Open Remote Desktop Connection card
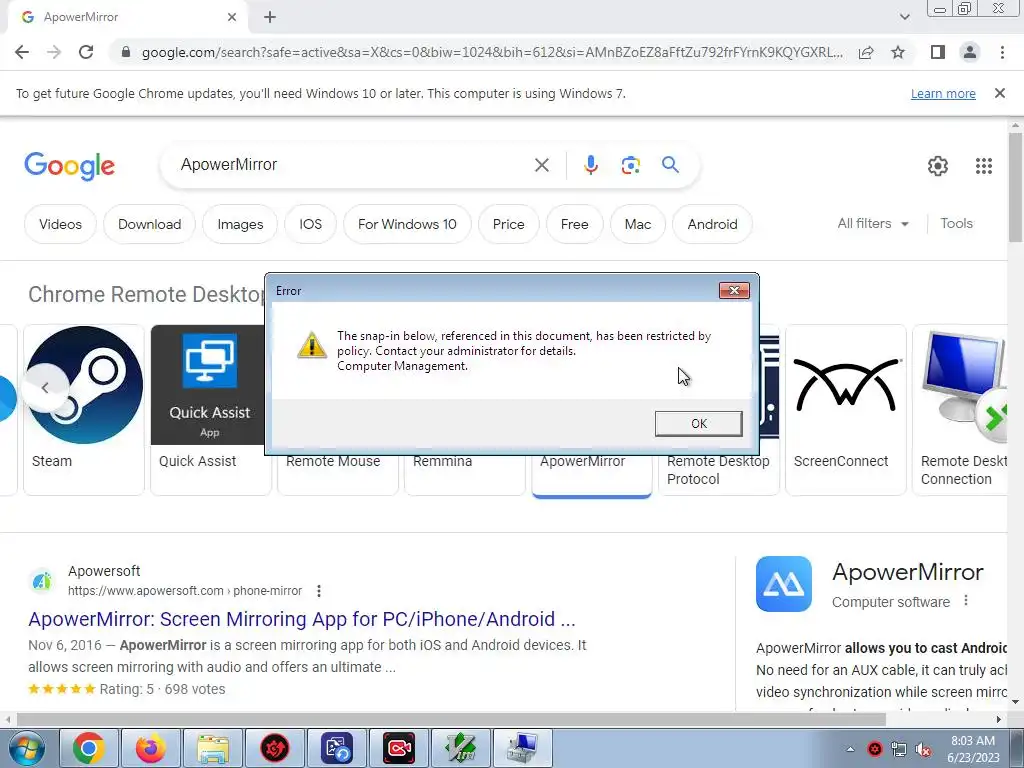 pyautogui.click(x=960, y=410)
